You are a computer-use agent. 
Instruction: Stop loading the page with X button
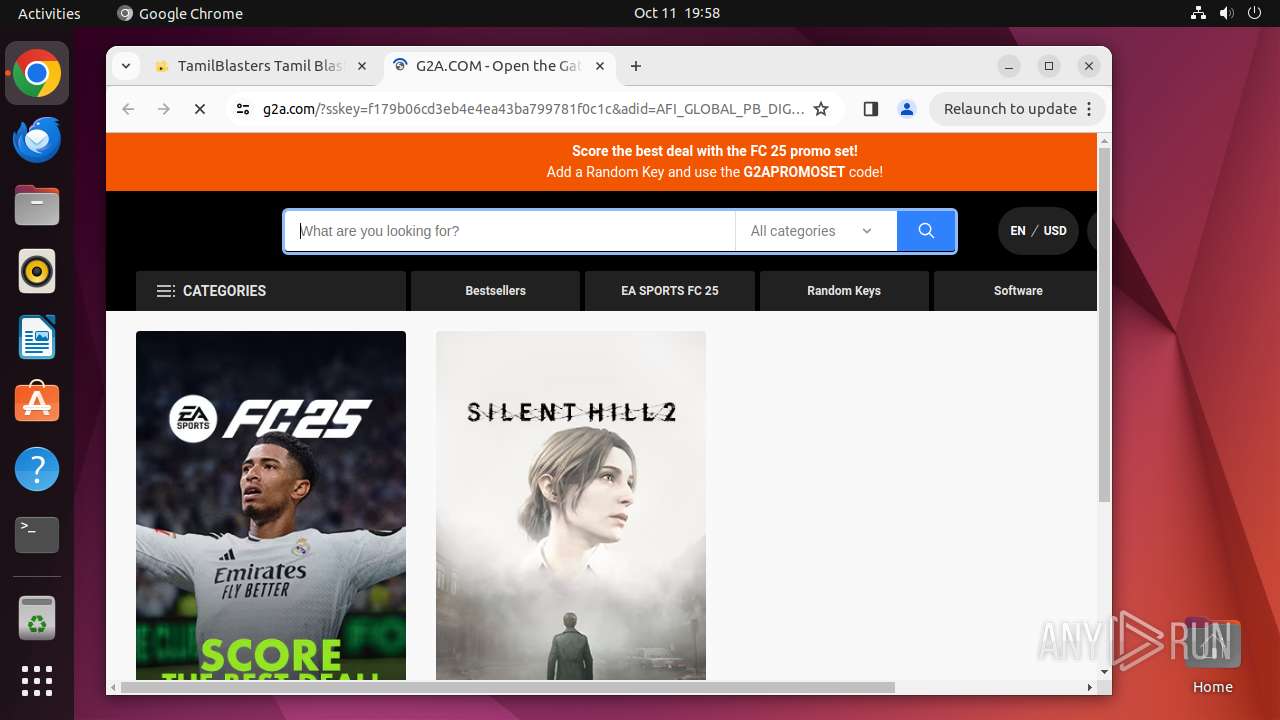(200, 109)
